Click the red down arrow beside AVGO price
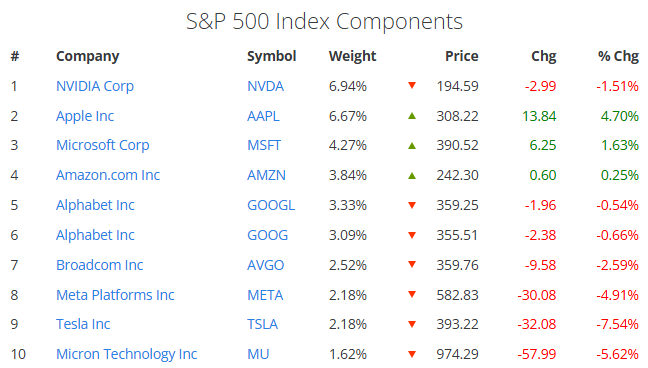 [x=412, y=265]
